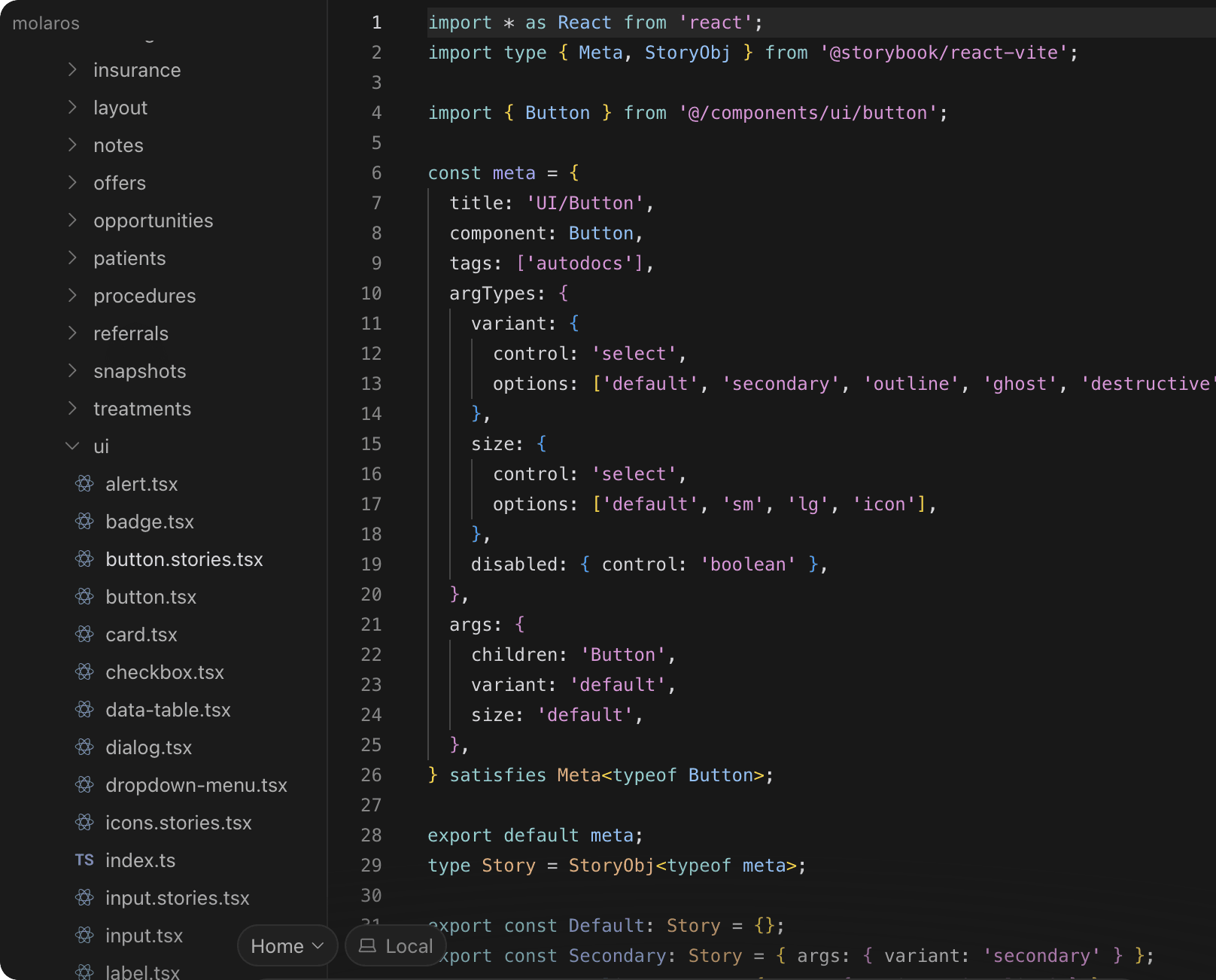Click the React icon beside dropdown-menu.tsx

click(84, 784)
